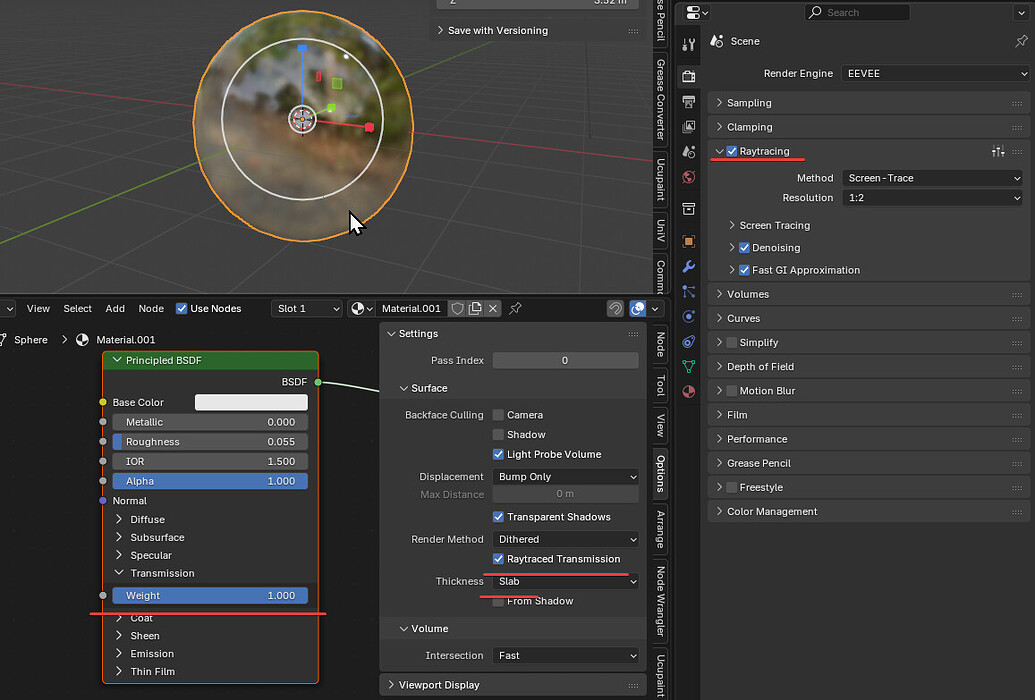Image resolution: width=1035 pixels, height=700 pixels.
Task: Duplicate Material.001 with the new material icon
Action: (475, 308)
